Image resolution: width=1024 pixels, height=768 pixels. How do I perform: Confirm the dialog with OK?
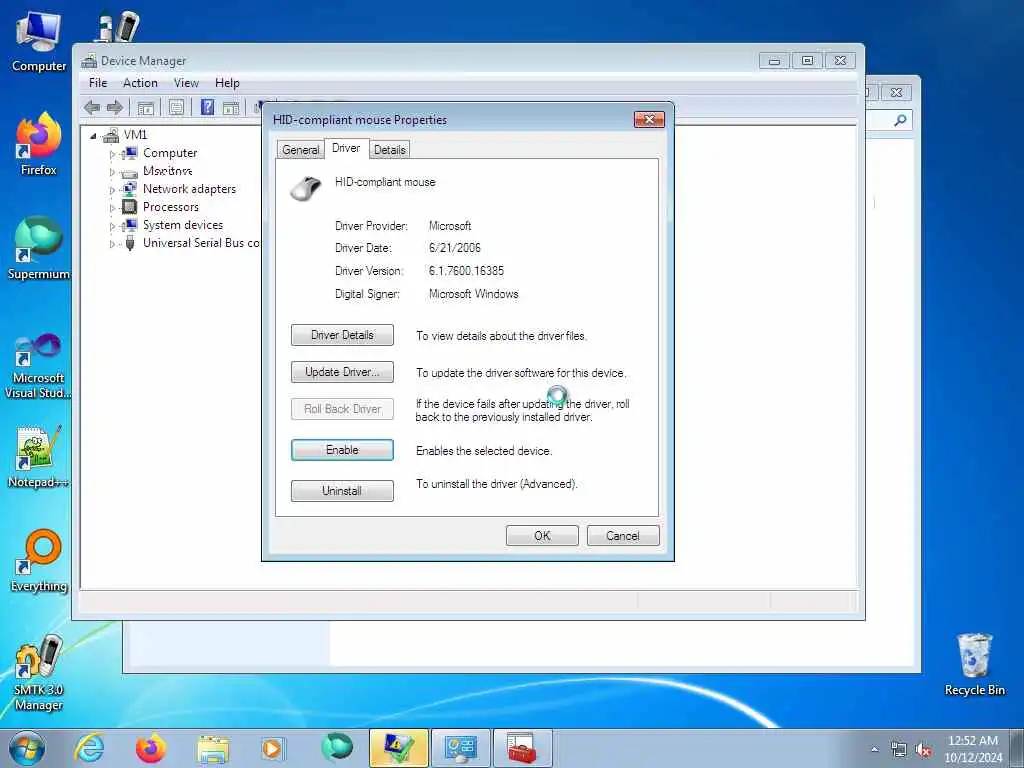click(542, 536)
